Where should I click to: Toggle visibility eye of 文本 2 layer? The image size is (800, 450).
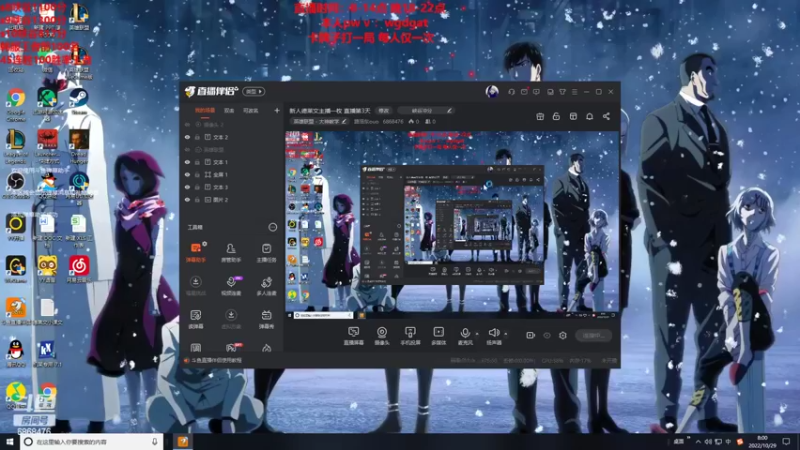pyautogui.click(x=187, y=137)
